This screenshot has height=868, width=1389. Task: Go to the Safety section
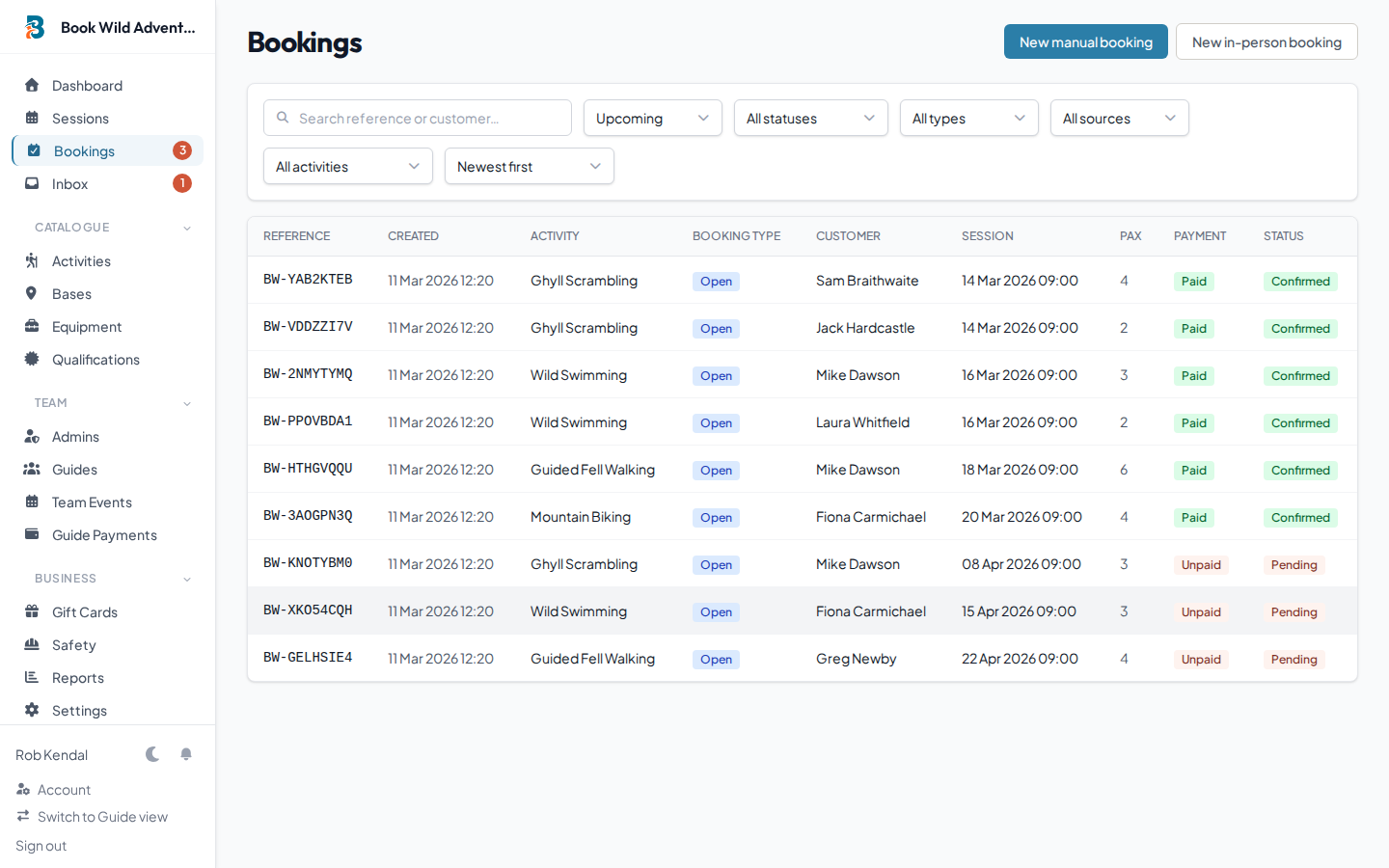click(x=73, y=644)
